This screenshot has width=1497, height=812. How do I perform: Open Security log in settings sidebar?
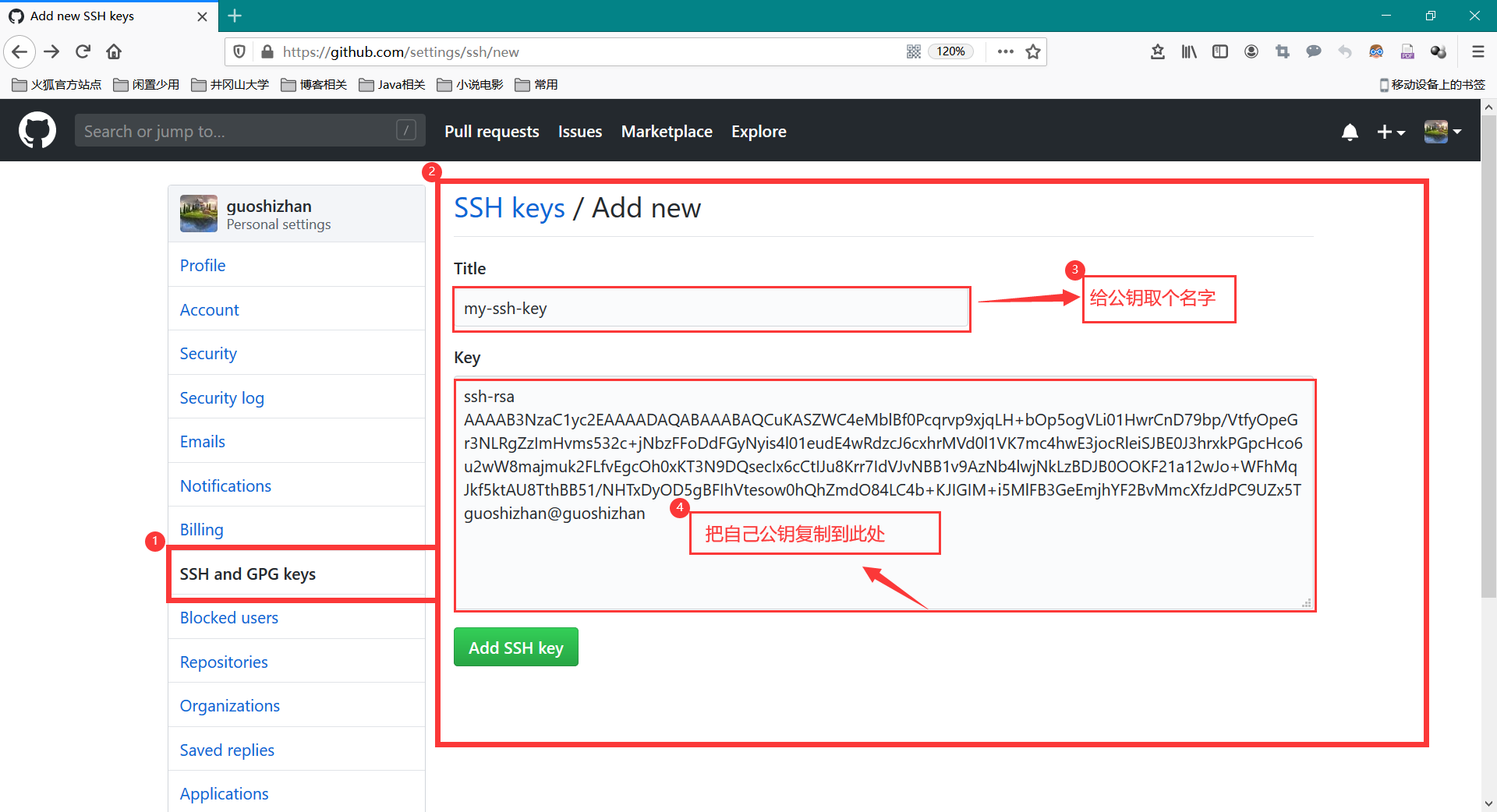(221, 397)
